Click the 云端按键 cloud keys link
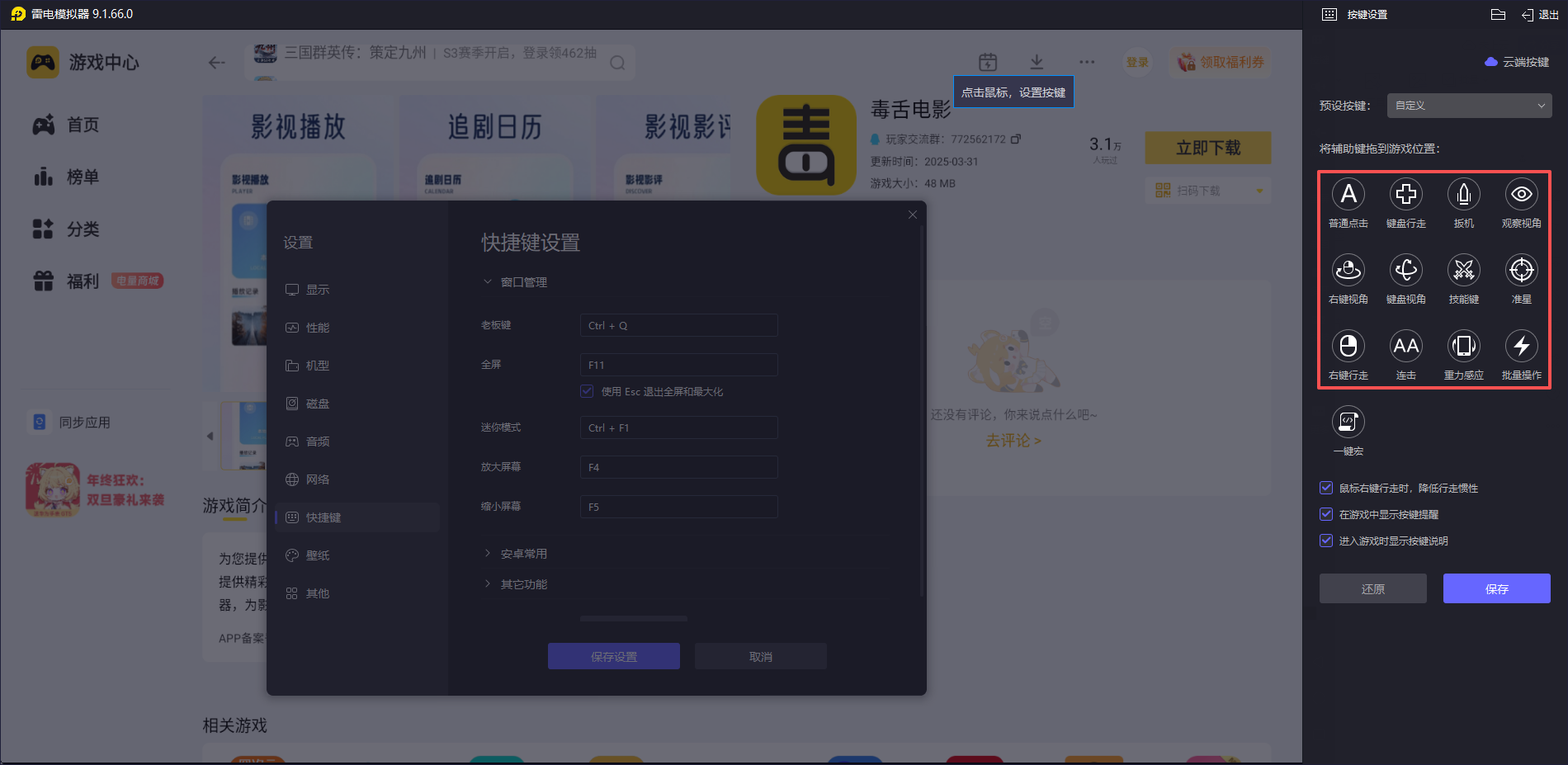This screenshot has height=765, width=1568. point(1517,62)
